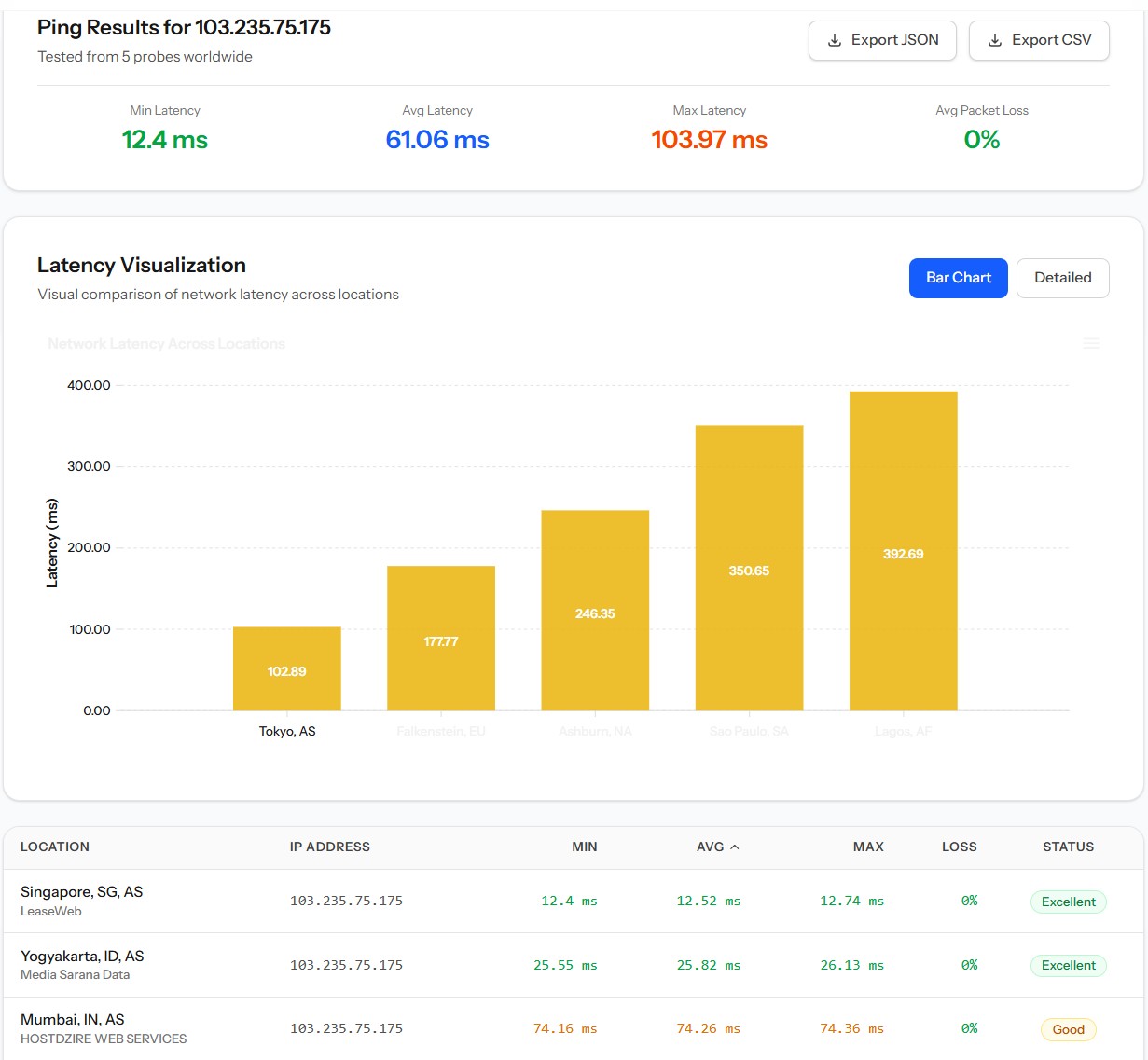Viewport: 1148px width, 1060px height.
Task: Select the Tokyo bar showing 102.89
Action: pos(287,668)
